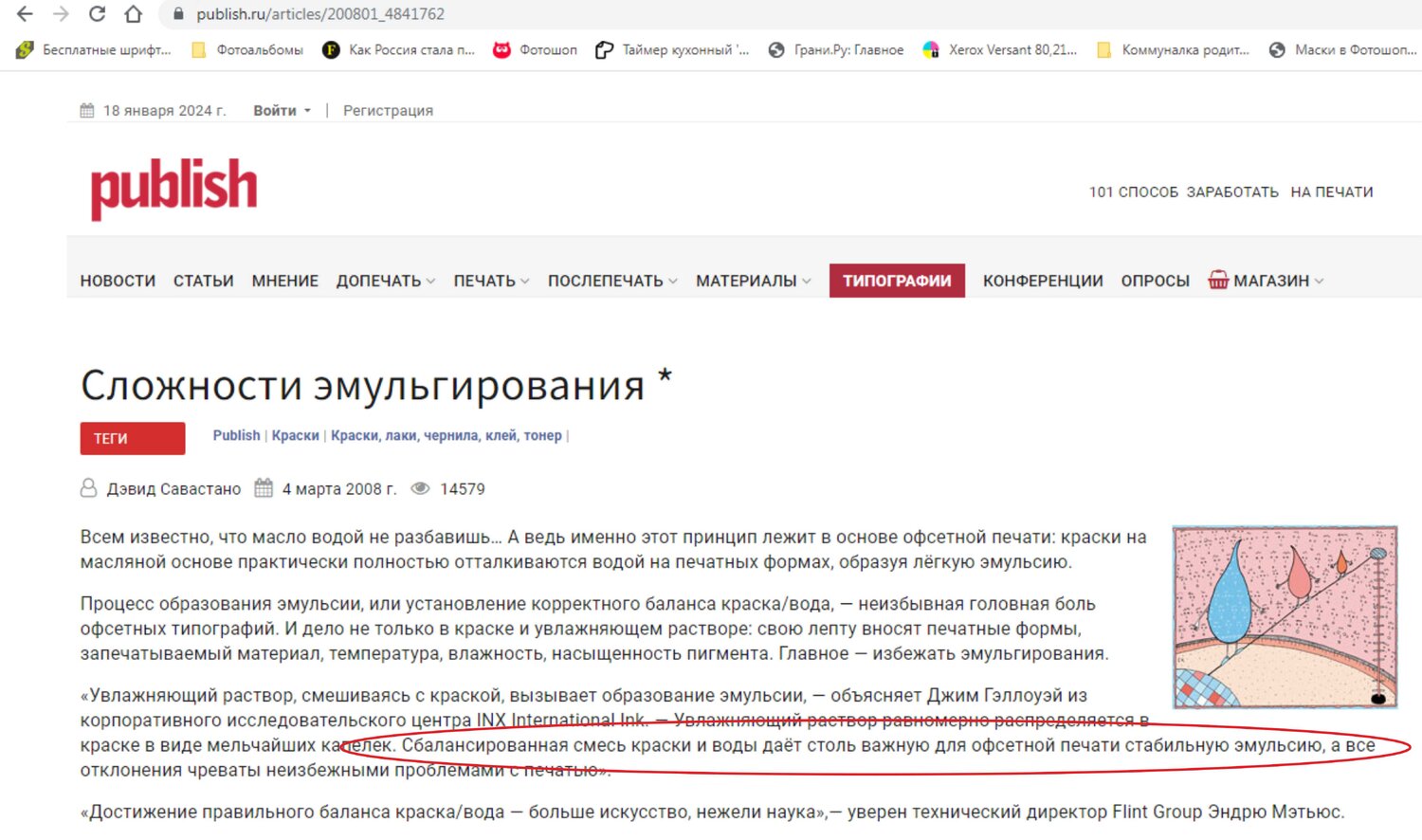Go back using the browser back arrow
1422x840 pixels.
(25, 14)
